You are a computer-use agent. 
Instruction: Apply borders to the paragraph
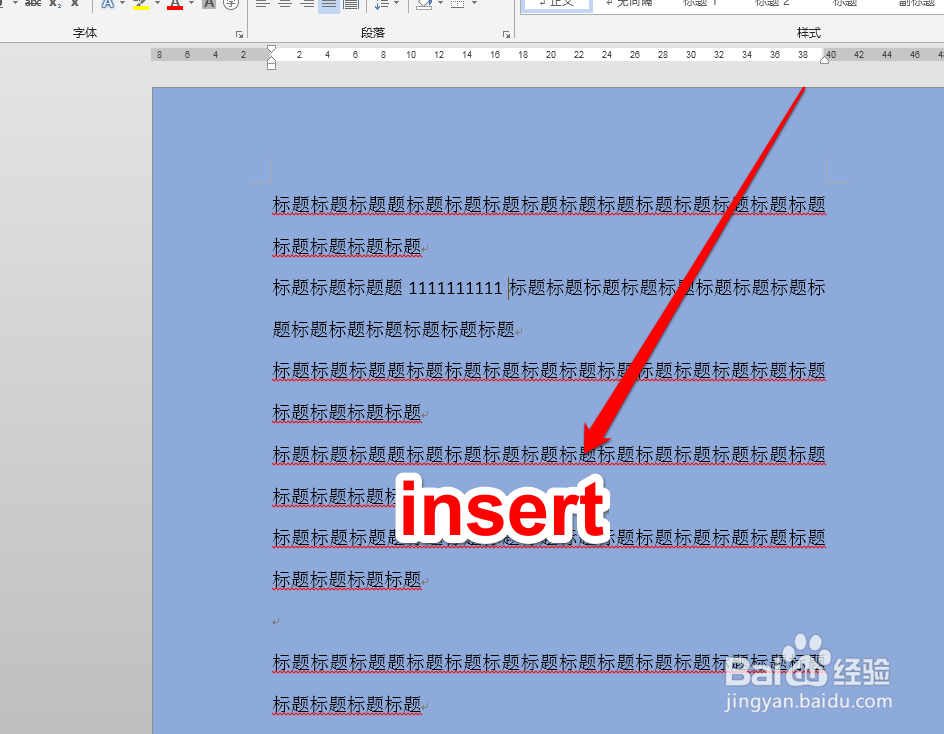pos(458,4)
